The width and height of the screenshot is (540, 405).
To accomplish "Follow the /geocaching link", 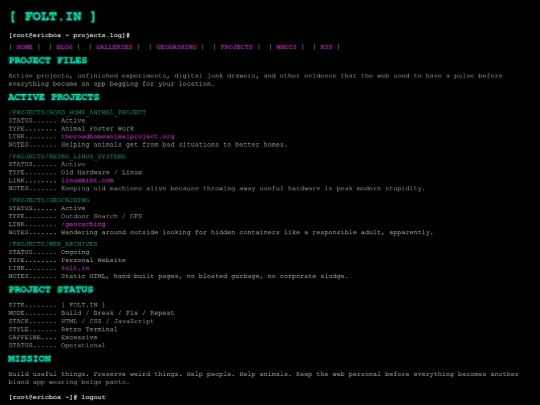I will click(x=83, y=224).
